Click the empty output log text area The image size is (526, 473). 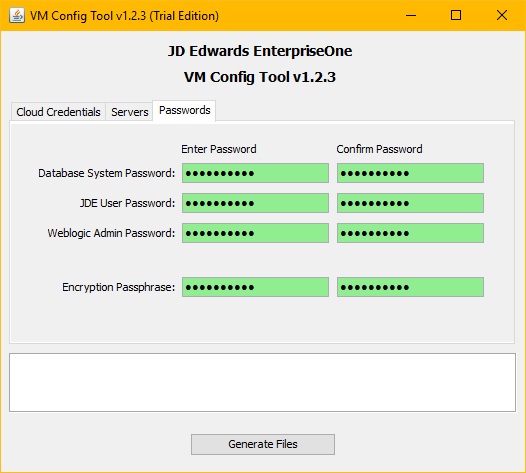point(262,382)
